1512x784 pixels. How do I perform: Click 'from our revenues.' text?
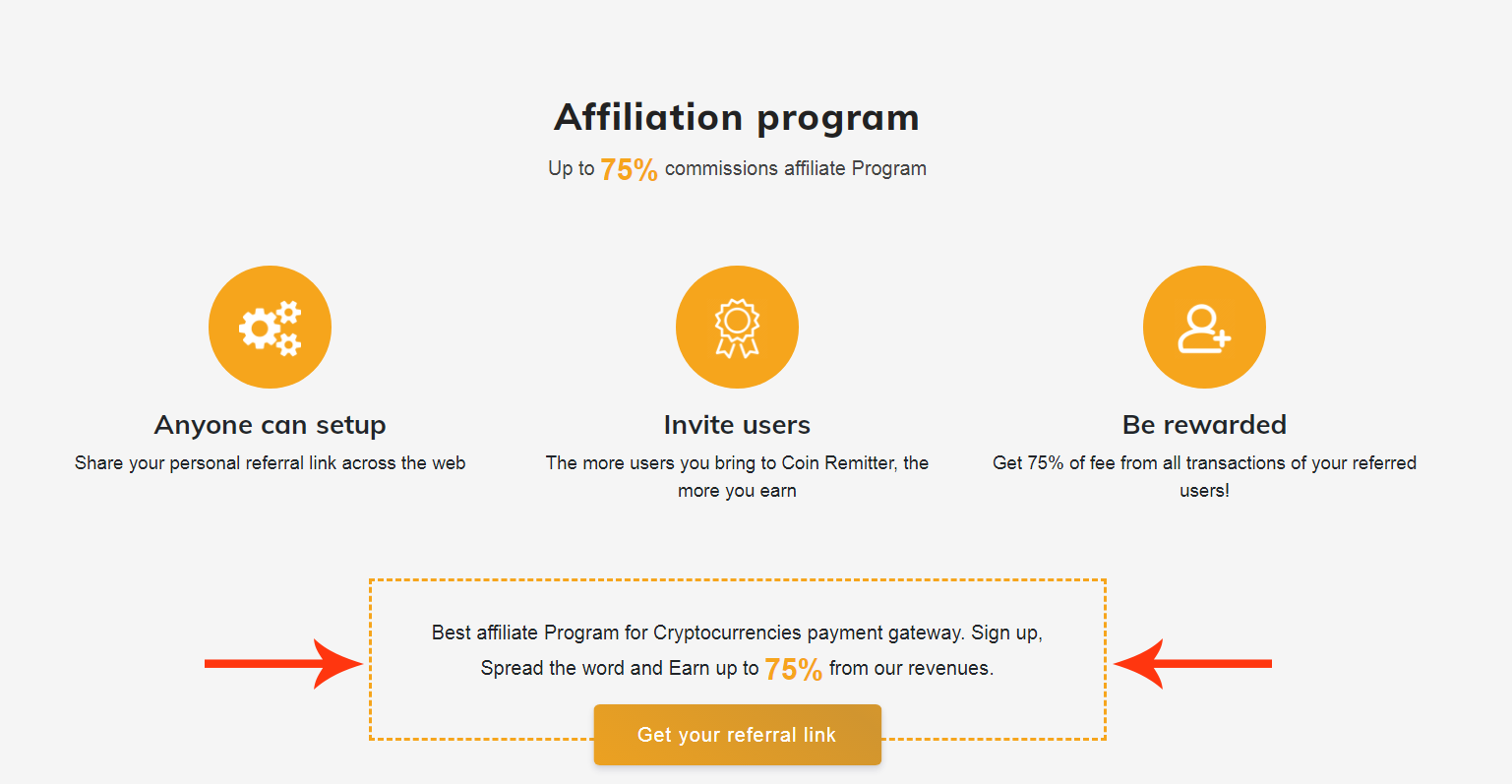[x=912, y=668]
